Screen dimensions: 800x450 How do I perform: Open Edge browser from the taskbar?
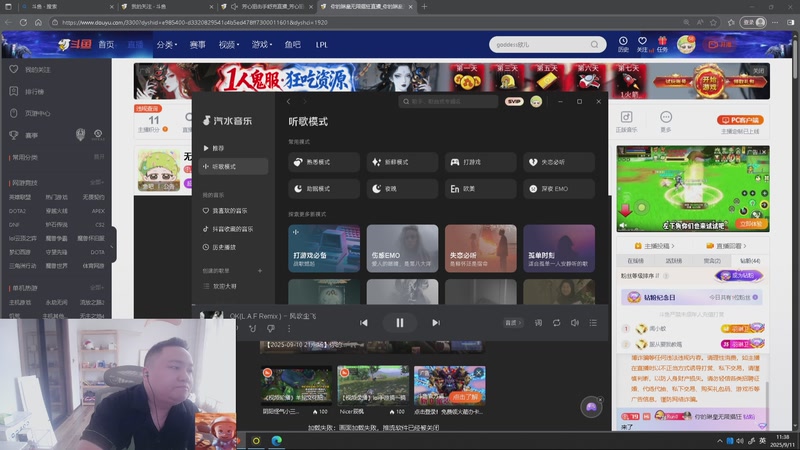(277, 440)
